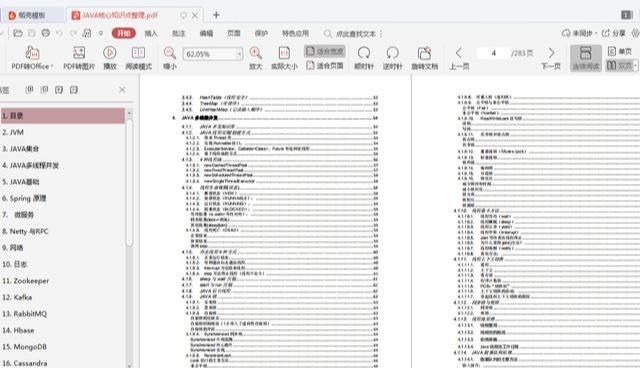Click first bookmark panel expand icon
Viewport: 640px width, 368px height.
(x=29, y=89)
